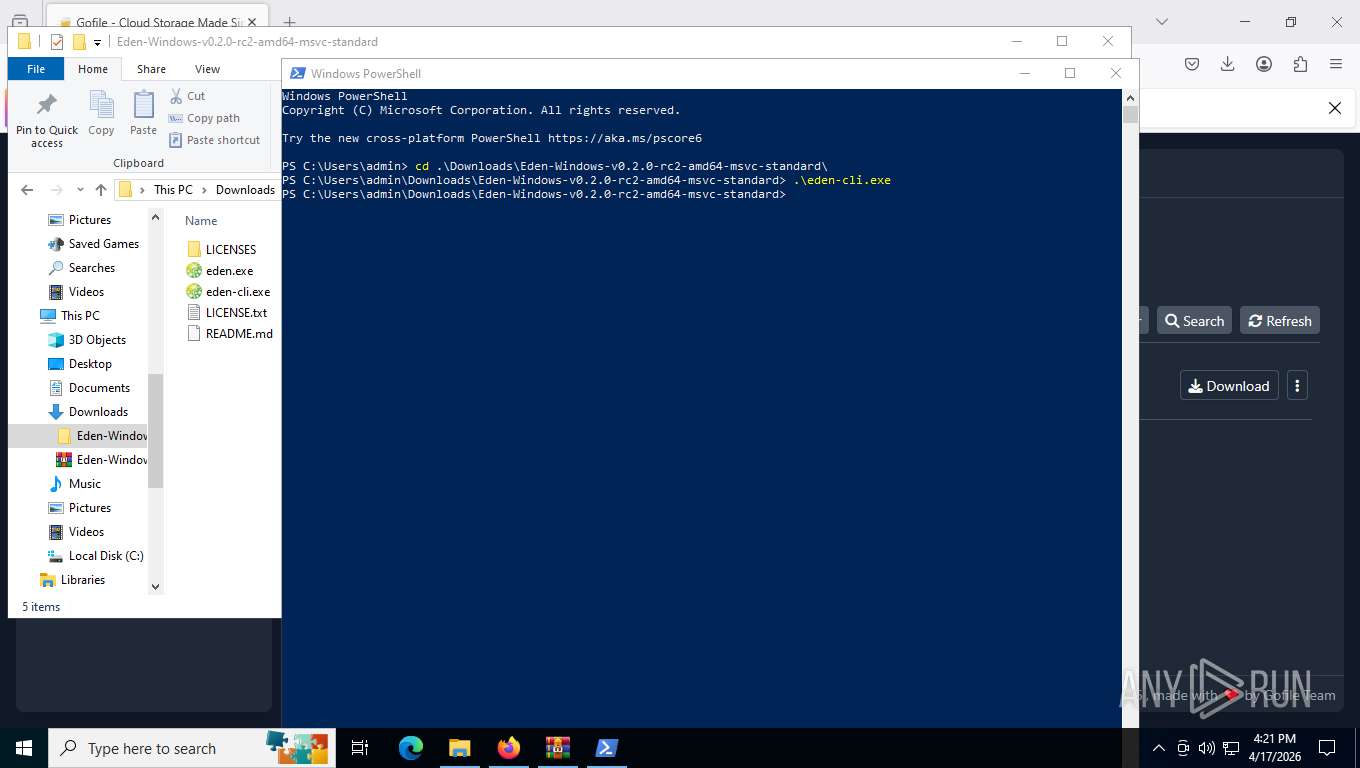Open the Firefox application menu
The width and height of the screenshot is (1360, 768).
pos(1336,64)
